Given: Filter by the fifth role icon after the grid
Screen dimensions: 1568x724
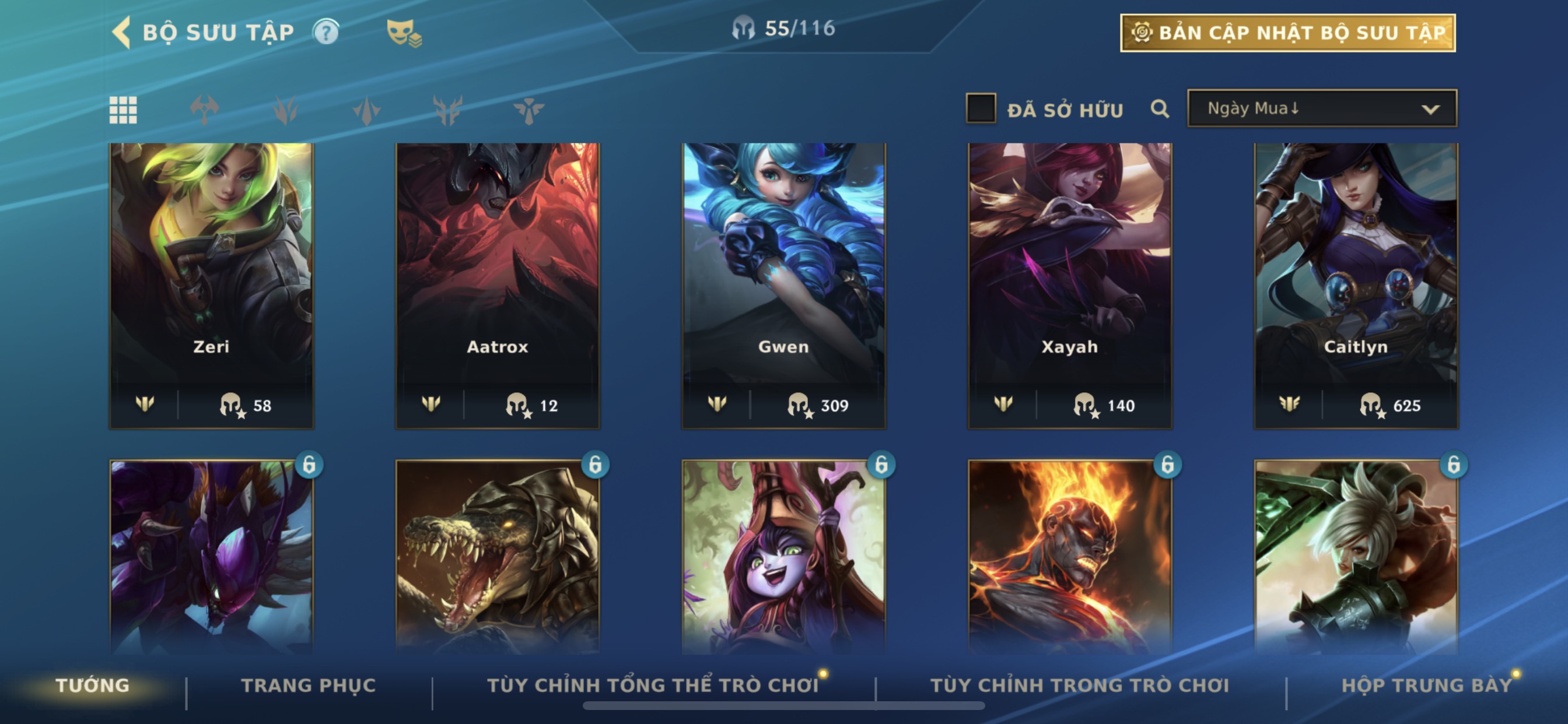Looking at the screenshot, I should 528,110.
